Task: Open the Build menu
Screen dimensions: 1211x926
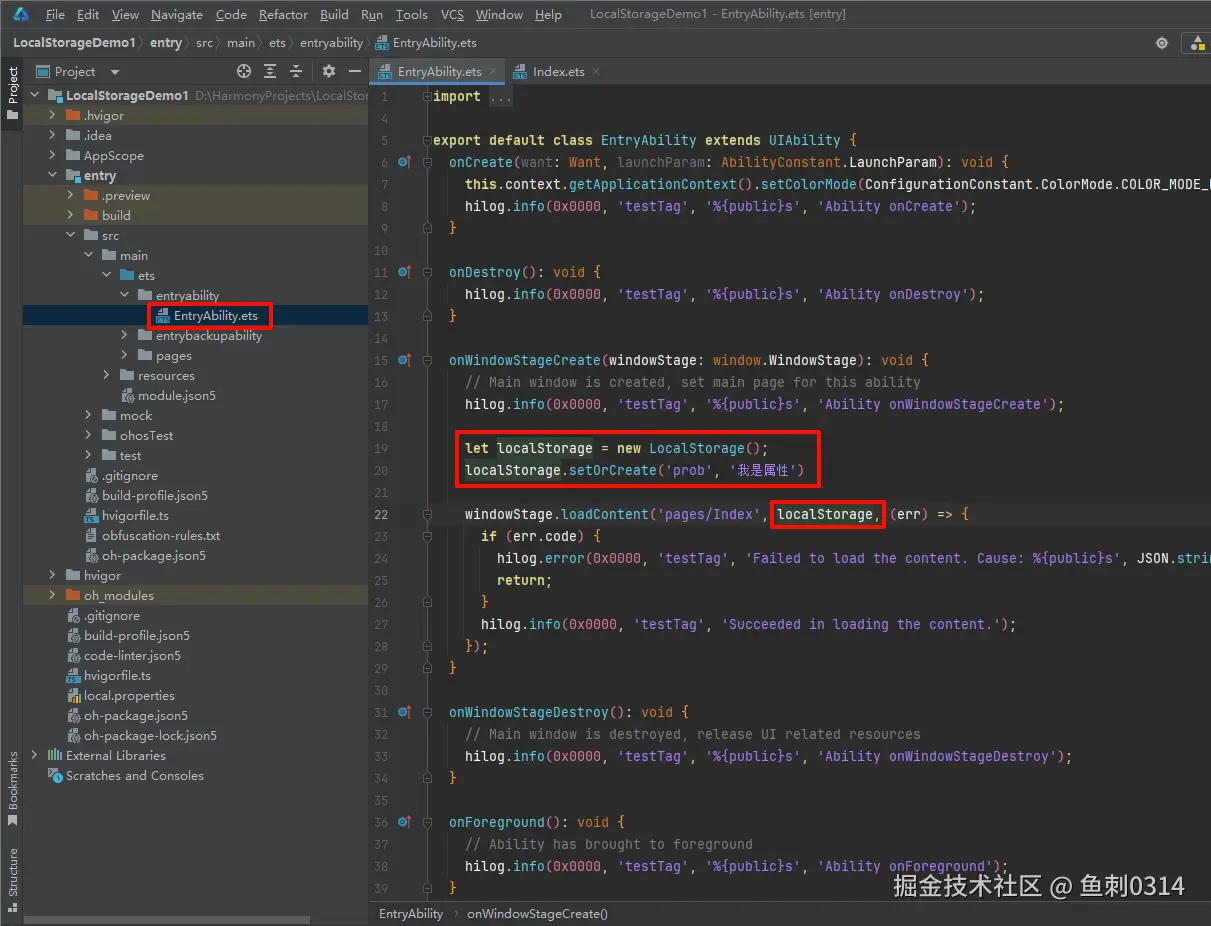Action: click(334, 14)
